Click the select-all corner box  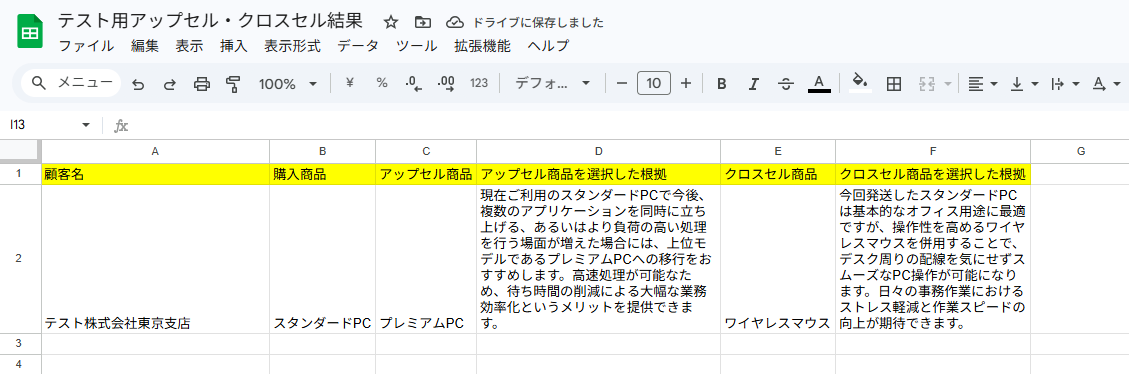pos(20,151)
